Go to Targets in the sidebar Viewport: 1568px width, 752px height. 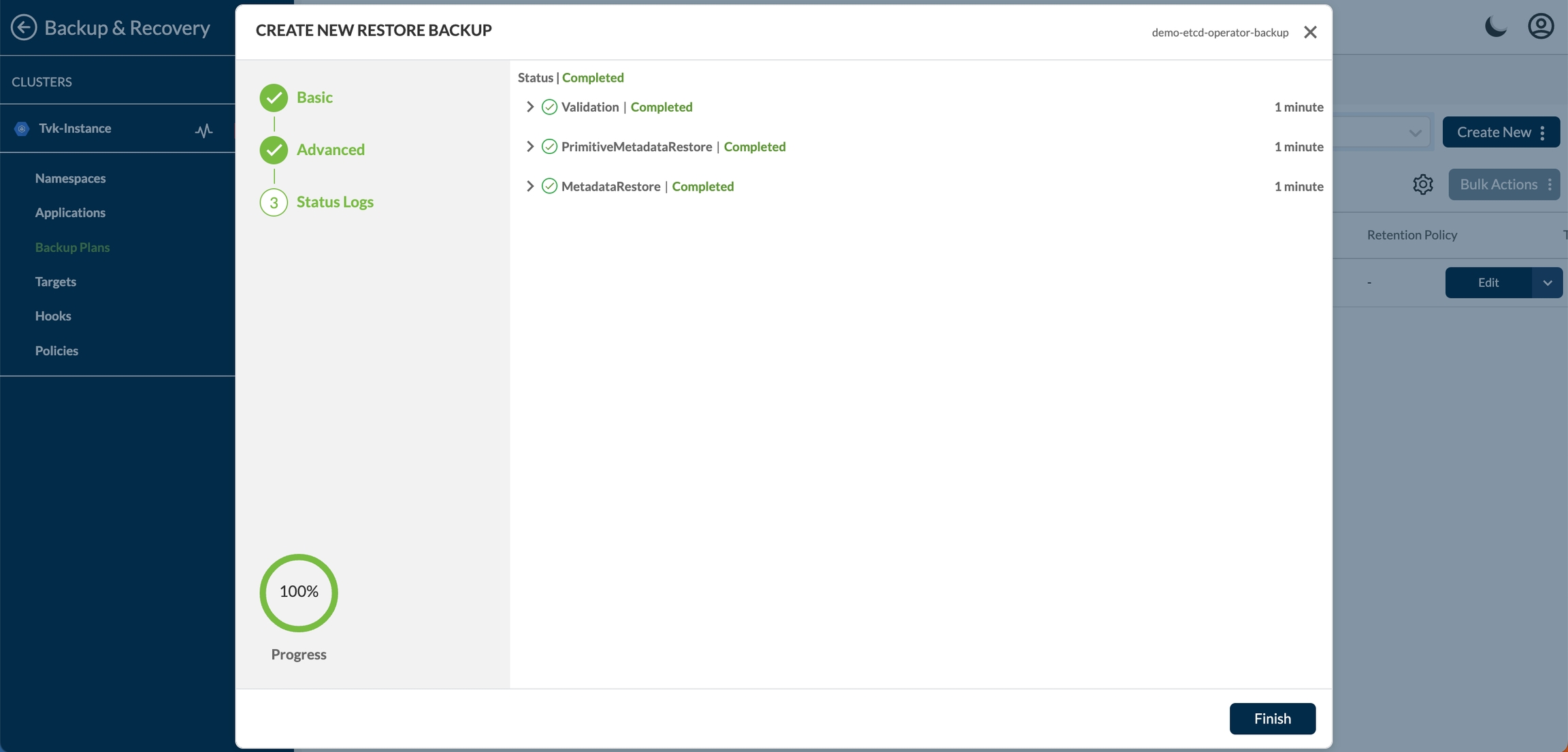tap(56, 282)
